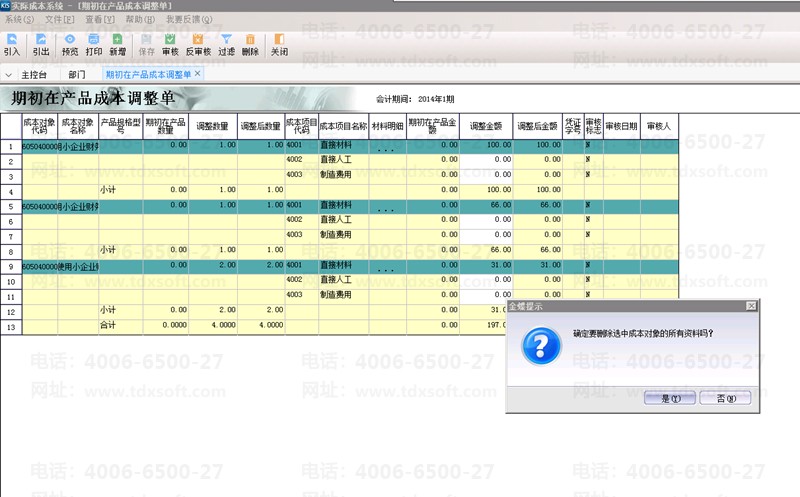Open 预览 print preview
800x497 pixels.
pos(70,45)
